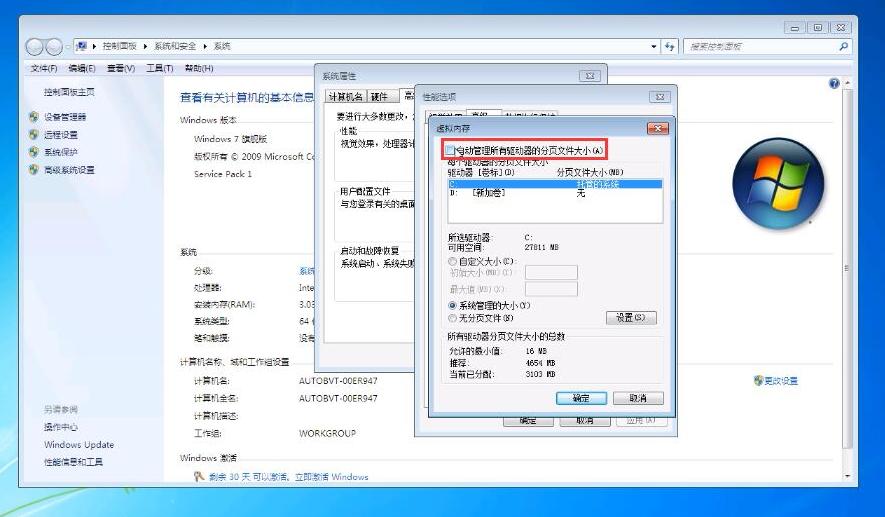Open the 帮助(H) menu
885x517 pixels.
199,68
